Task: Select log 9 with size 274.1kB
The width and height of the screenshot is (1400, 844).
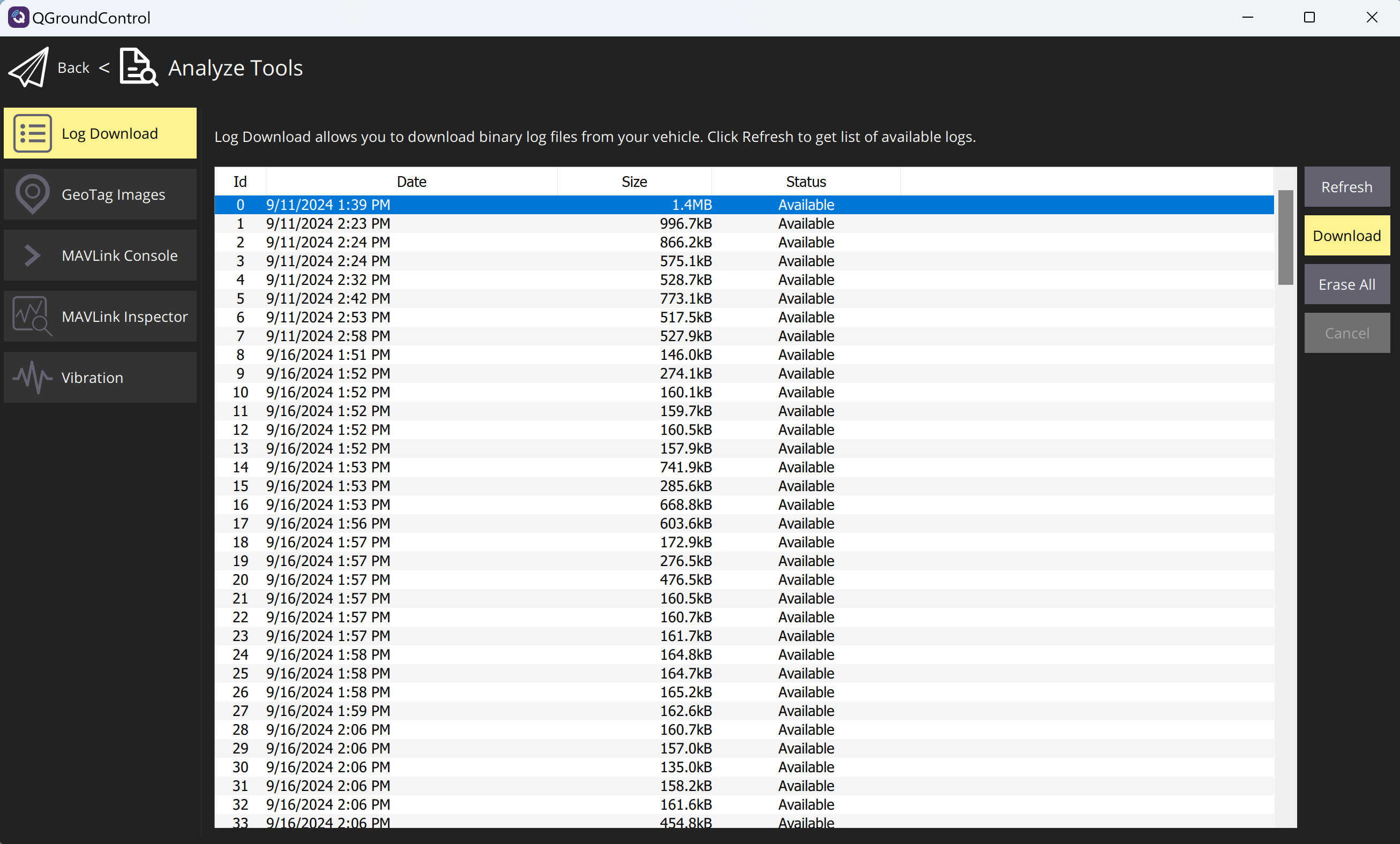Action: click(744, 374)
